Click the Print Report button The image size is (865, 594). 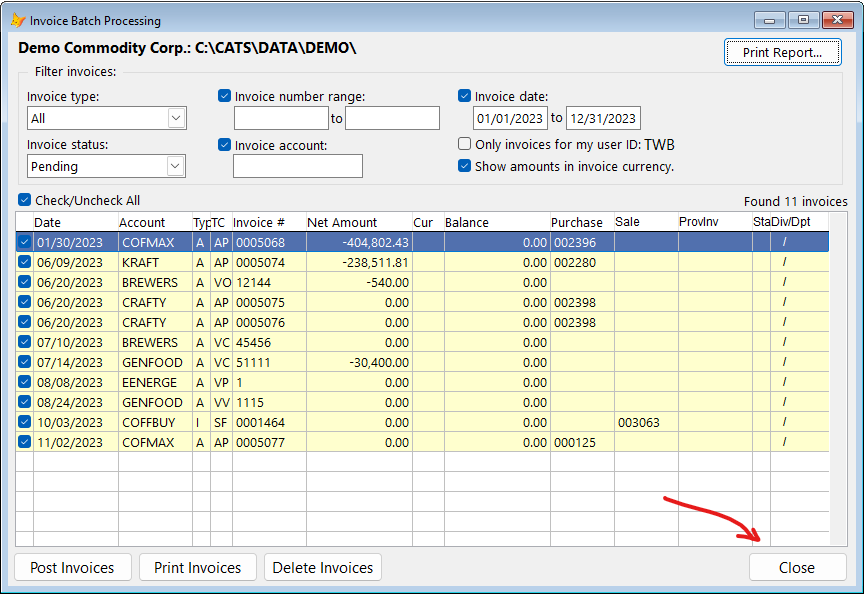click(x=782, y=52)
